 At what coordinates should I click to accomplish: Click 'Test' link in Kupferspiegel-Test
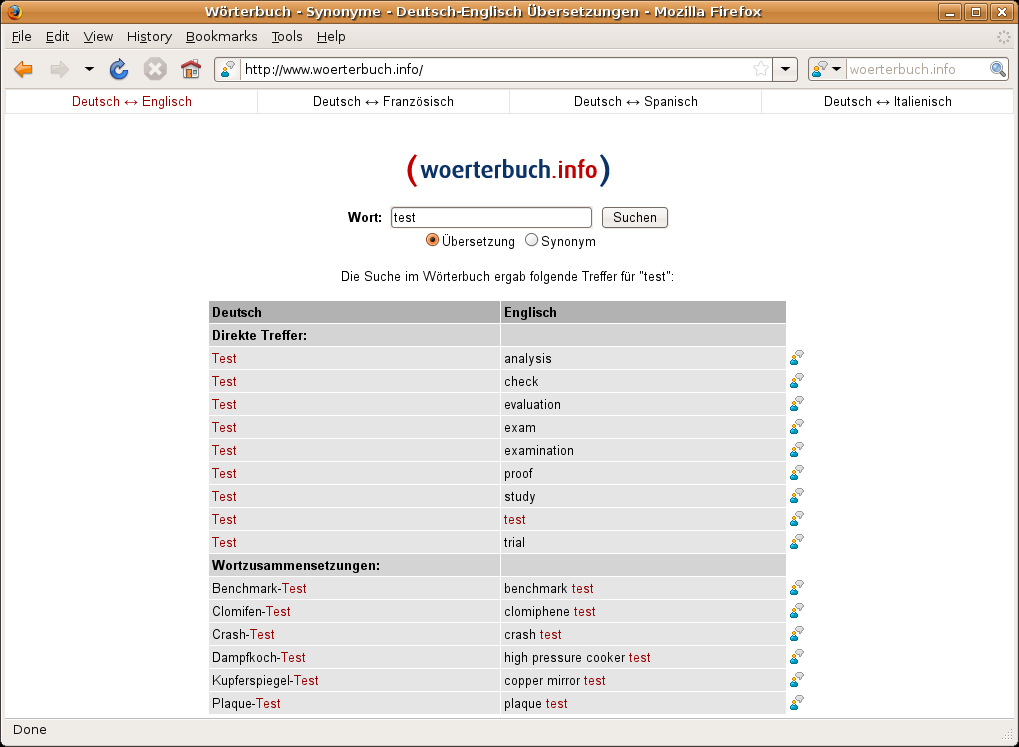coord(306,681)
